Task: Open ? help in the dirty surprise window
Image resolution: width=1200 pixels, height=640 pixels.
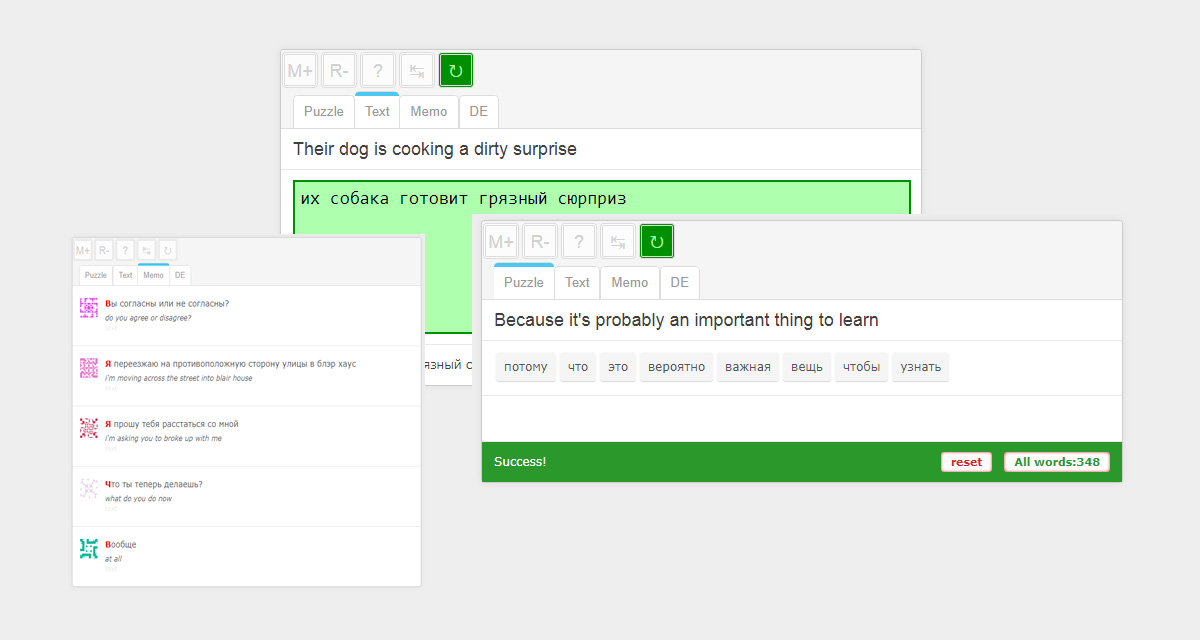Action: coord(378,70)
